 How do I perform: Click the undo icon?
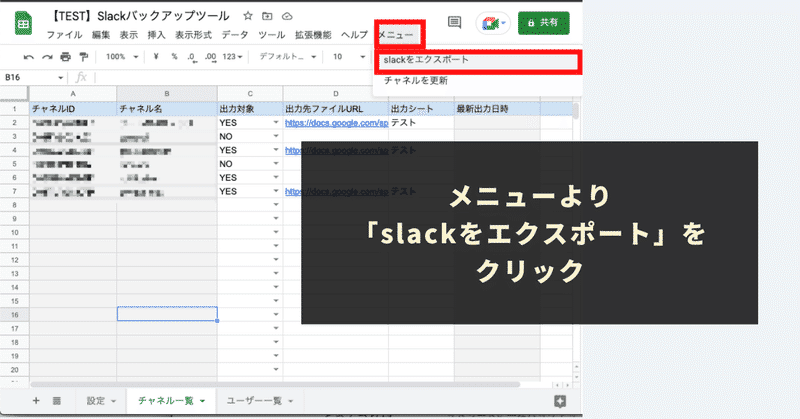(29, 57)
